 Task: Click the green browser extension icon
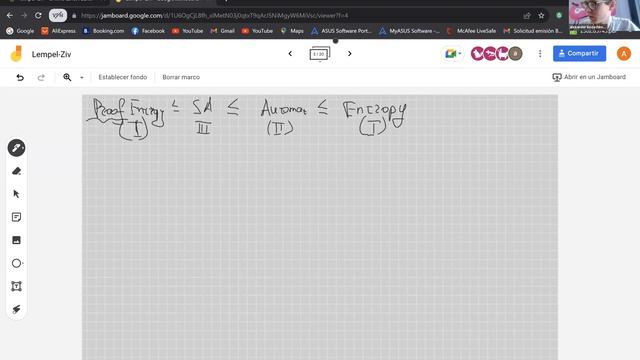(x=559, y=16)
